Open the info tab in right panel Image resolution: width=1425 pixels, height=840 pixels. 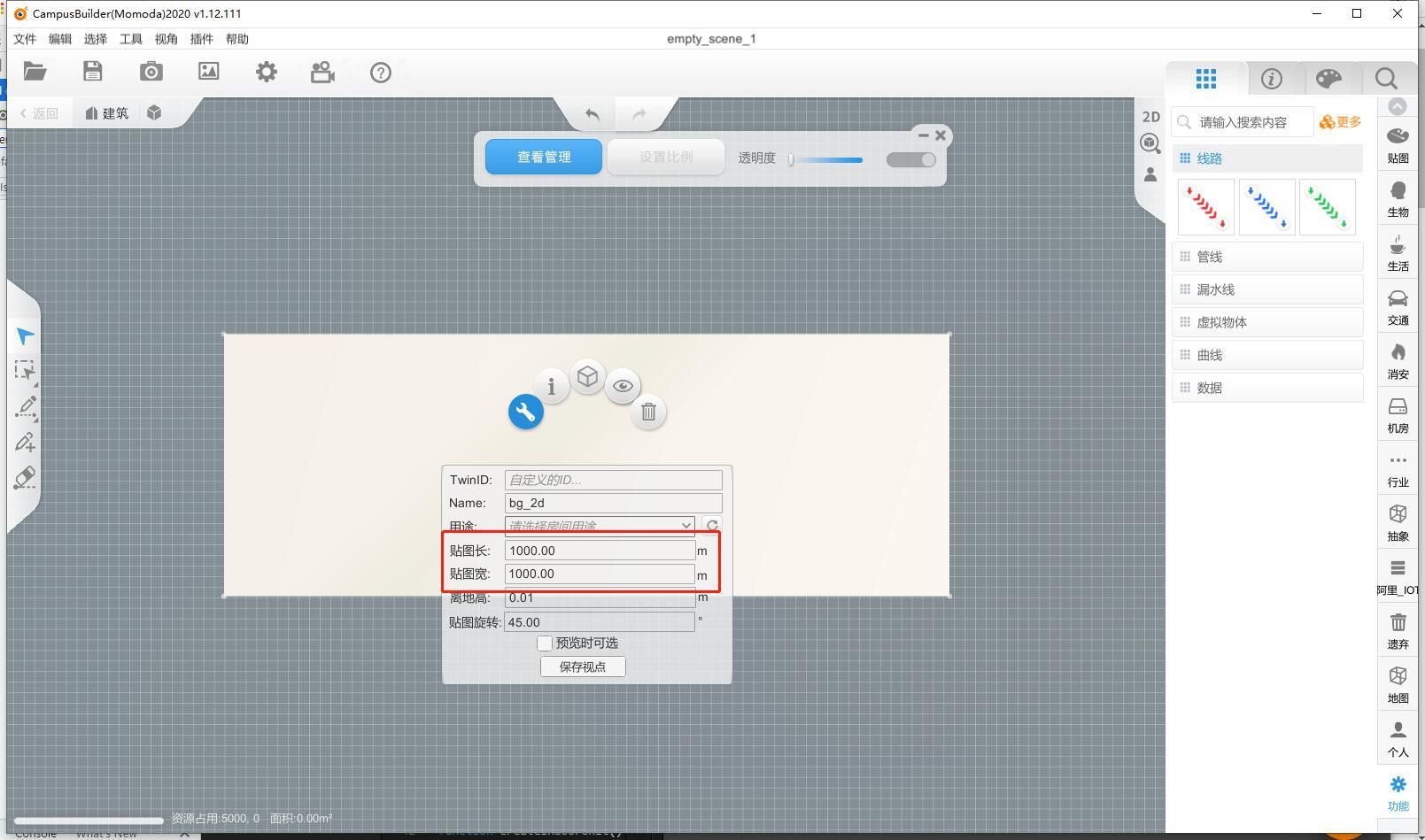tap(1272, 79)
